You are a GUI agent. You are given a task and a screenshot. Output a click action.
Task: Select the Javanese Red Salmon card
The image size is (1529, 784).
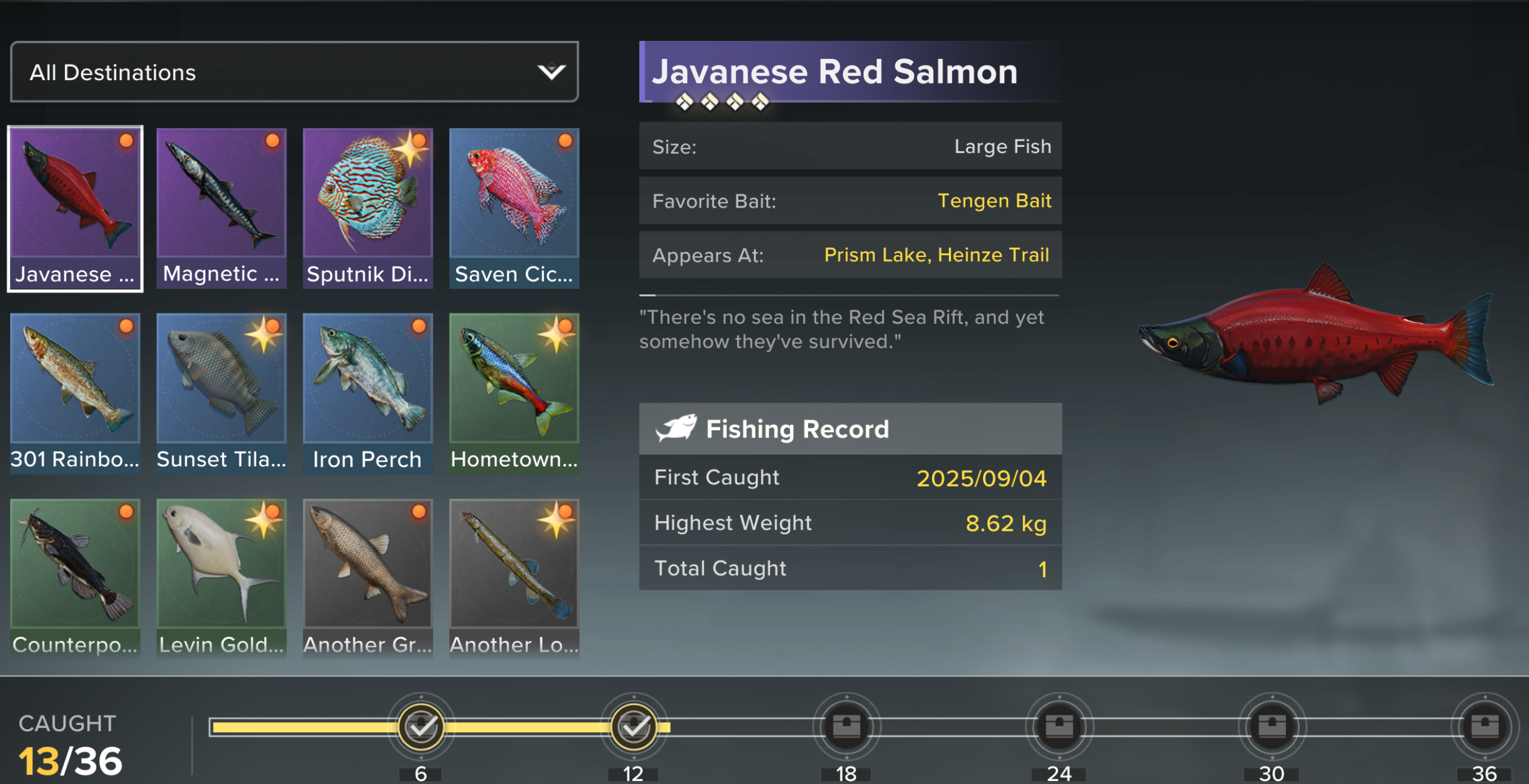click(x=75, y=208)
